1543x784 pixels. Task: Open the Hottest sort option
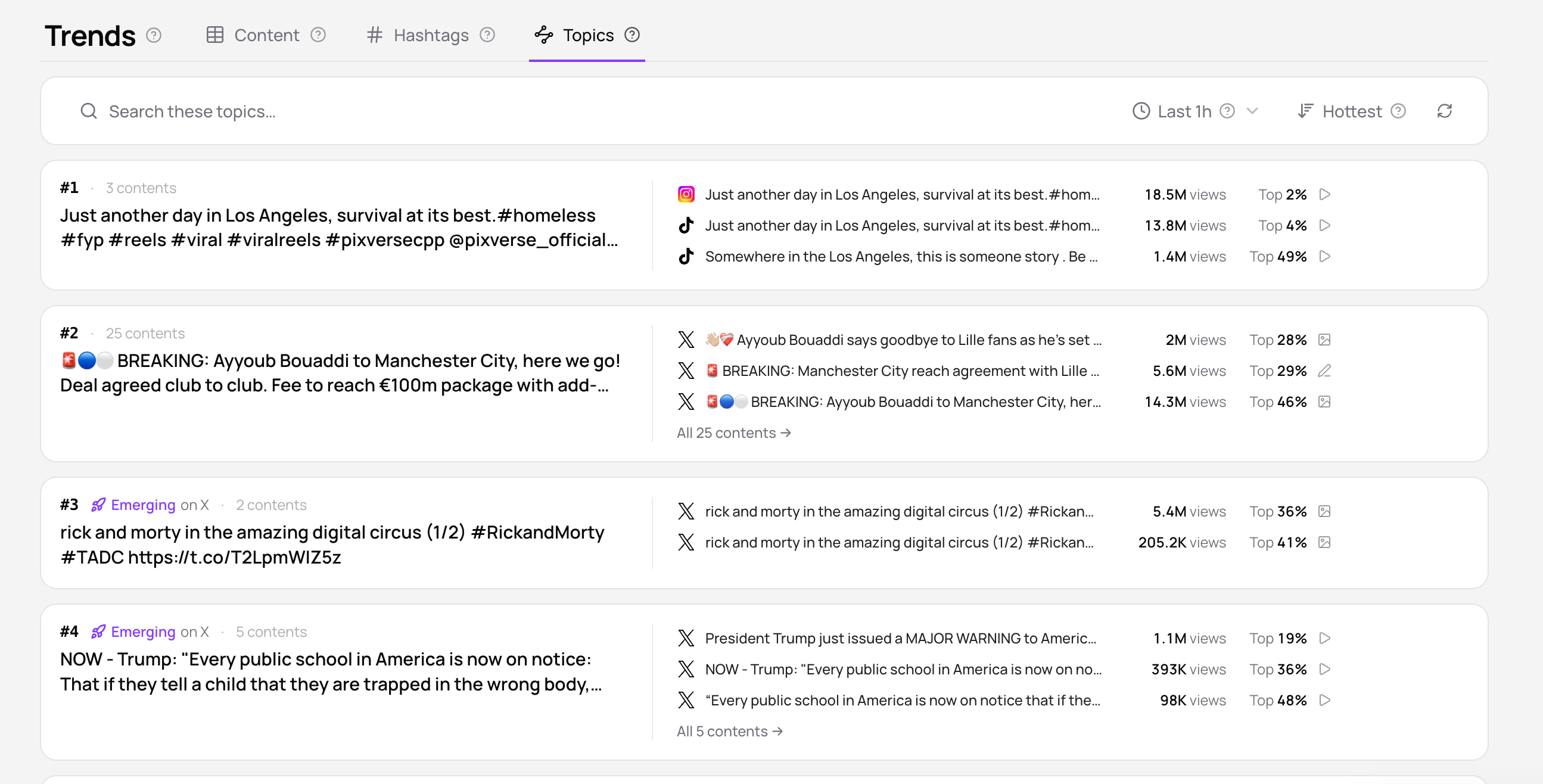(x=1340, y=111)
